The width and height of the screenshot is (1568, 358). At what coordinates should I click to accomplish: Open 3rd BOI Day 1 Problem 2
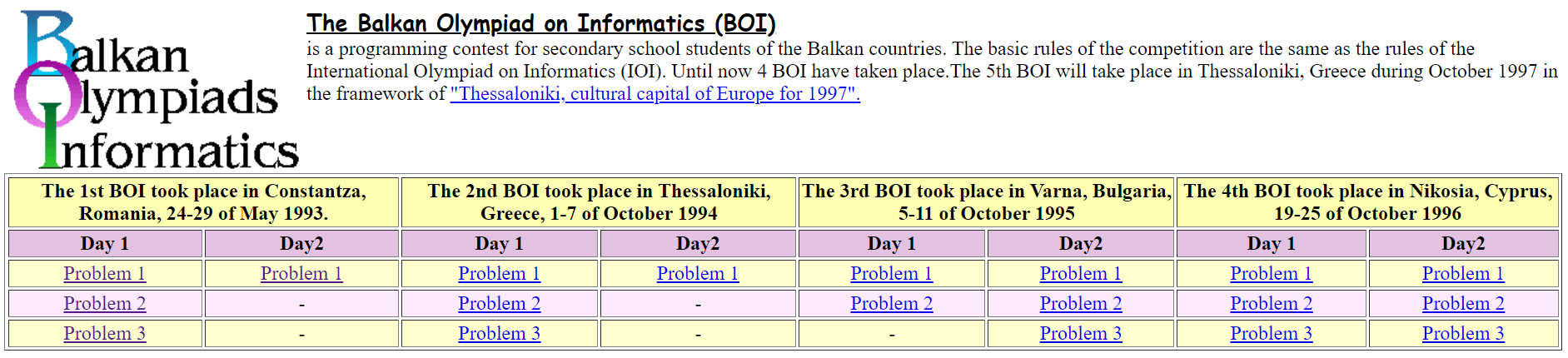(891, 304)
